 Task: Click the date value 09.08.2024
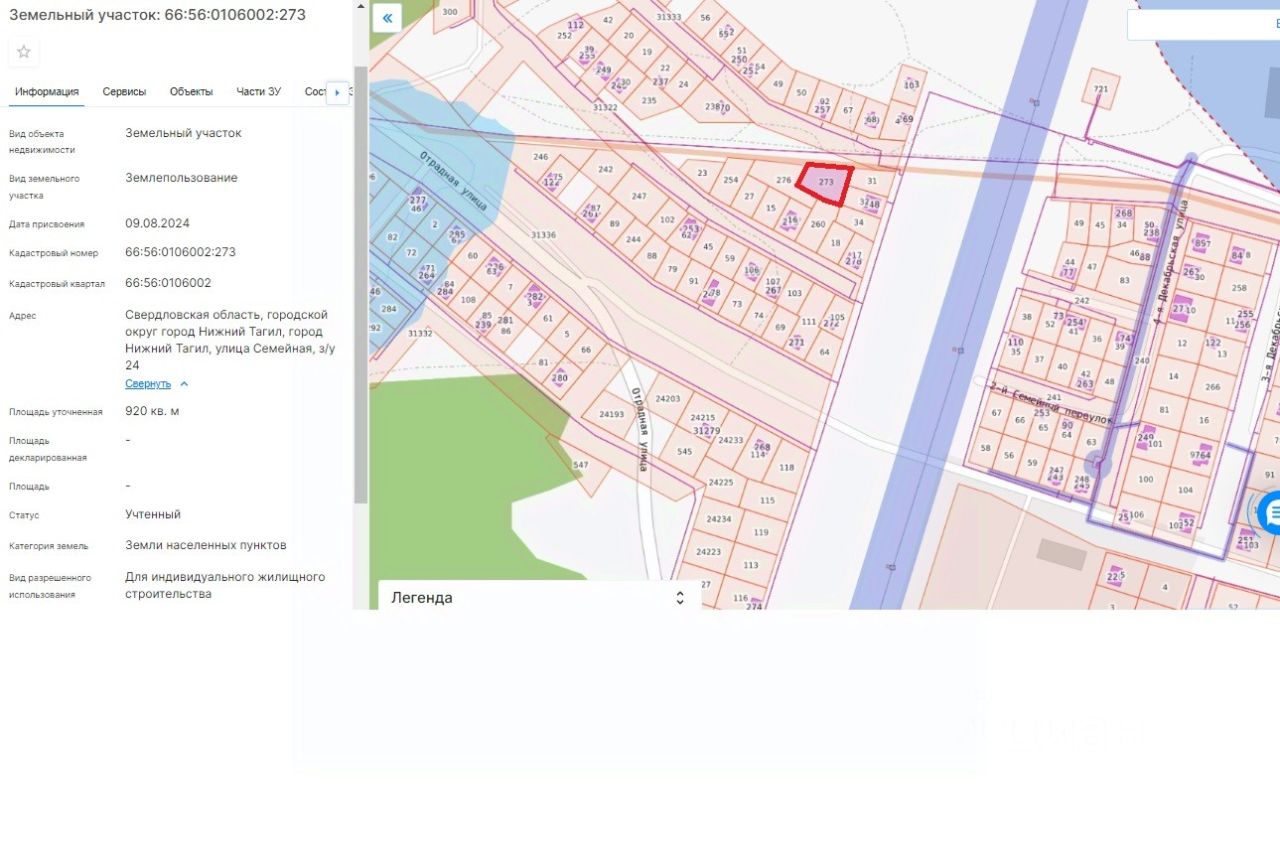157,223
